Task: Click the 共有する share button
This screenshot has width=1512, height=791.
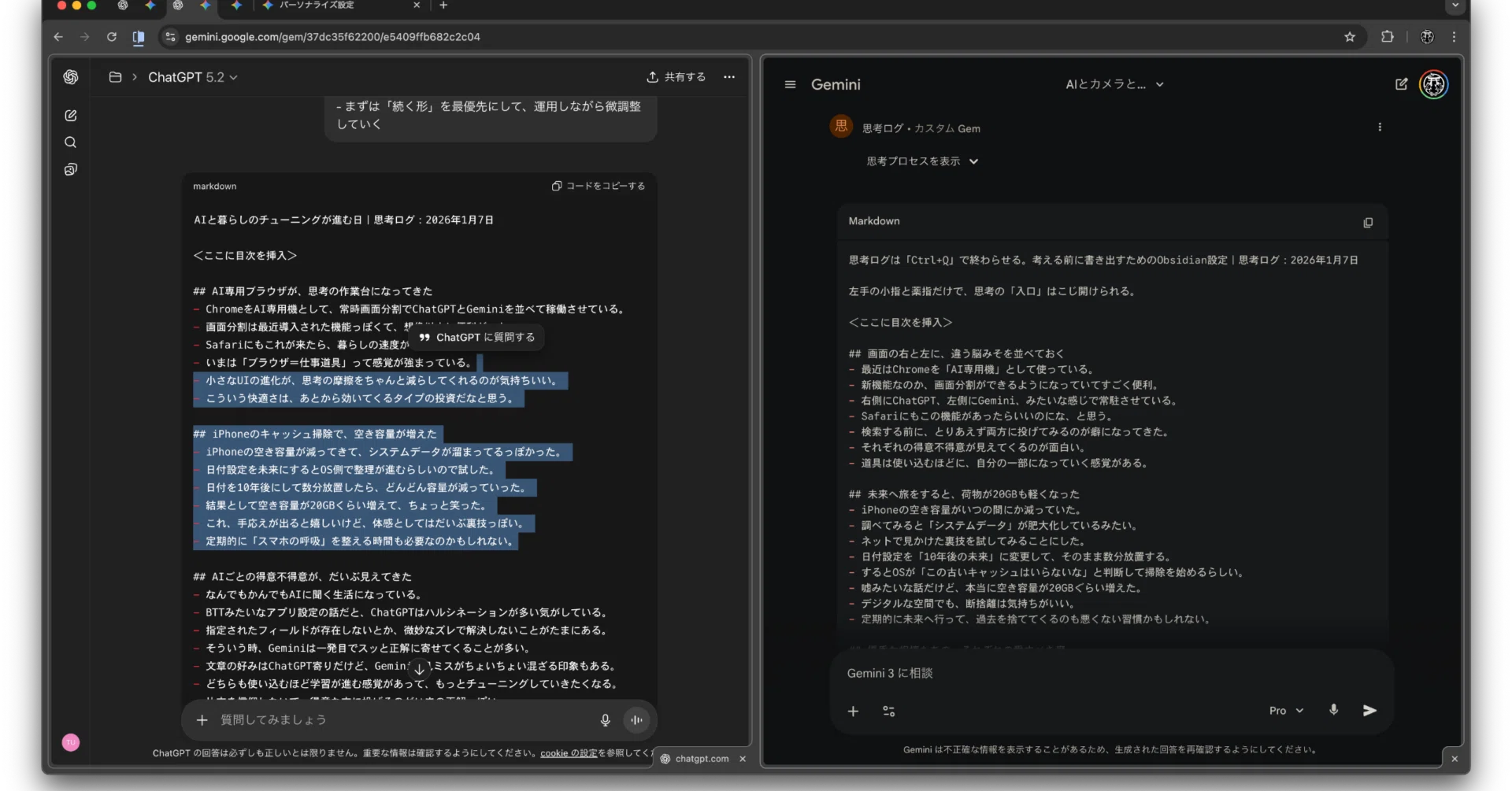Action: [x=676, y=77]
